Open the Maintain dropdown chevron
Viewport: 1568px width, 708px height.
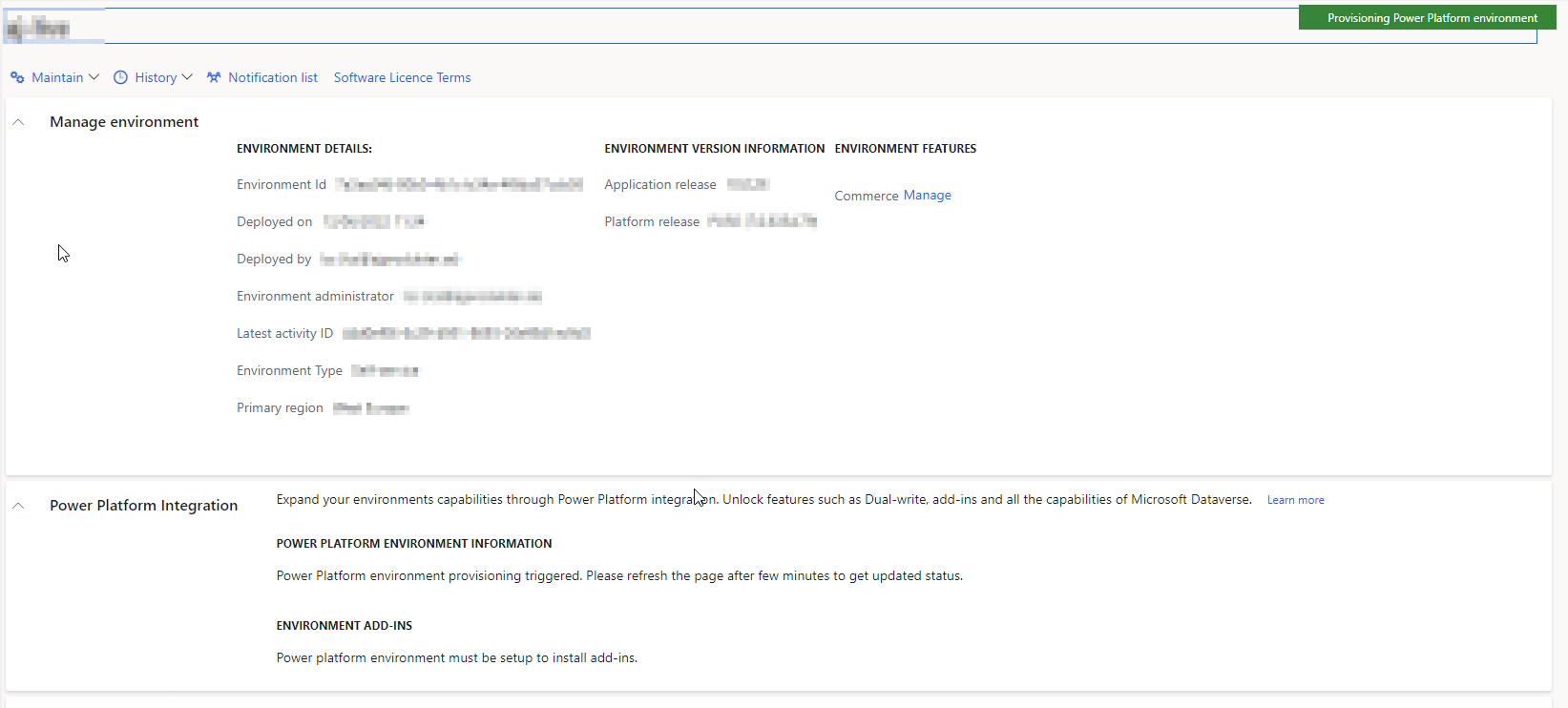click(x=94, y=77)
